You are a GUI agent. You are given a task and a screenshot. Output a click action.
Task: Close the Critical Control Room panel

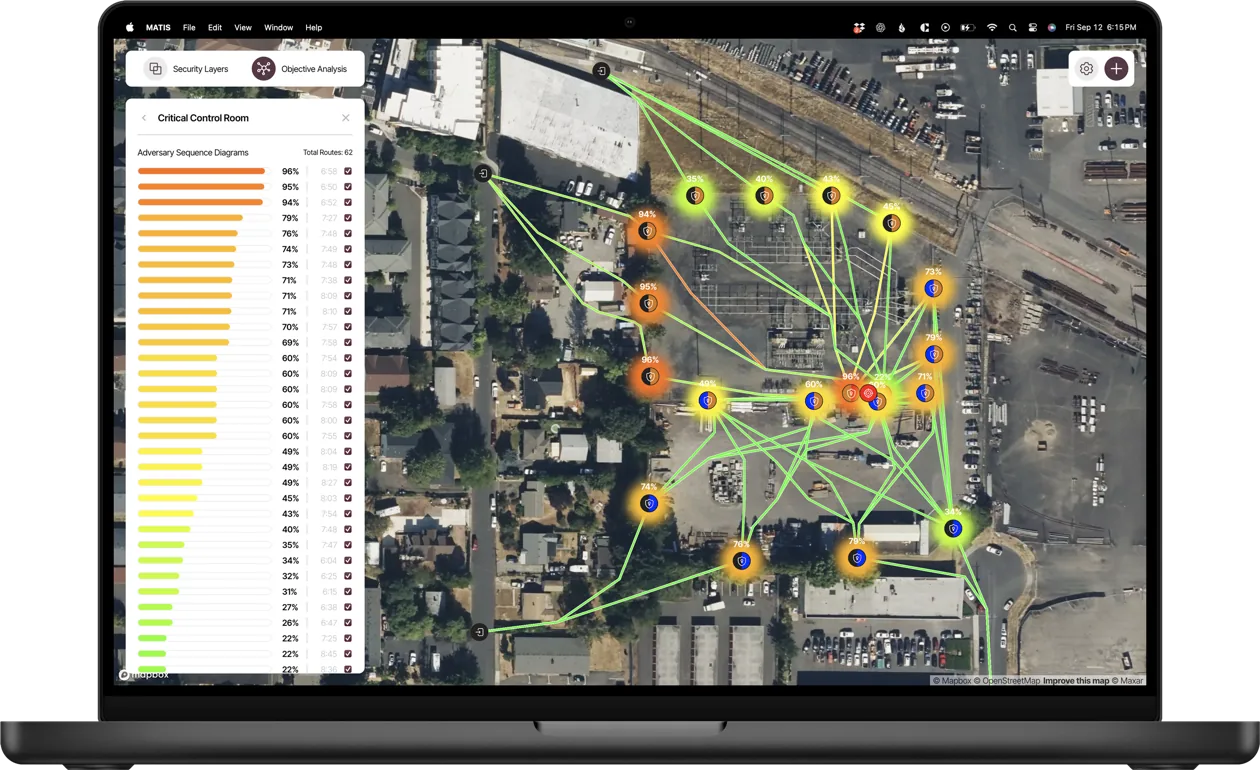(346, 118)
